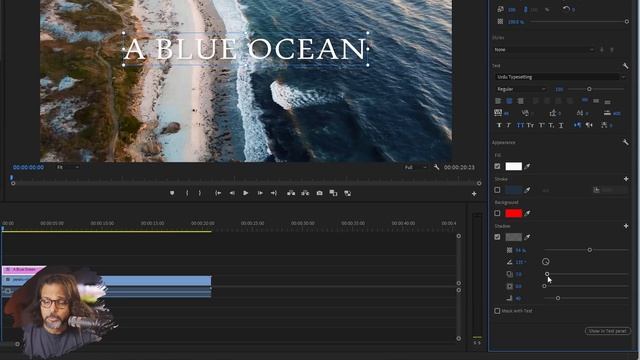Play the program monitor sequence
The height and width of the screenshot is (360, 640).
pyautogui.click(x=246, y=193)
